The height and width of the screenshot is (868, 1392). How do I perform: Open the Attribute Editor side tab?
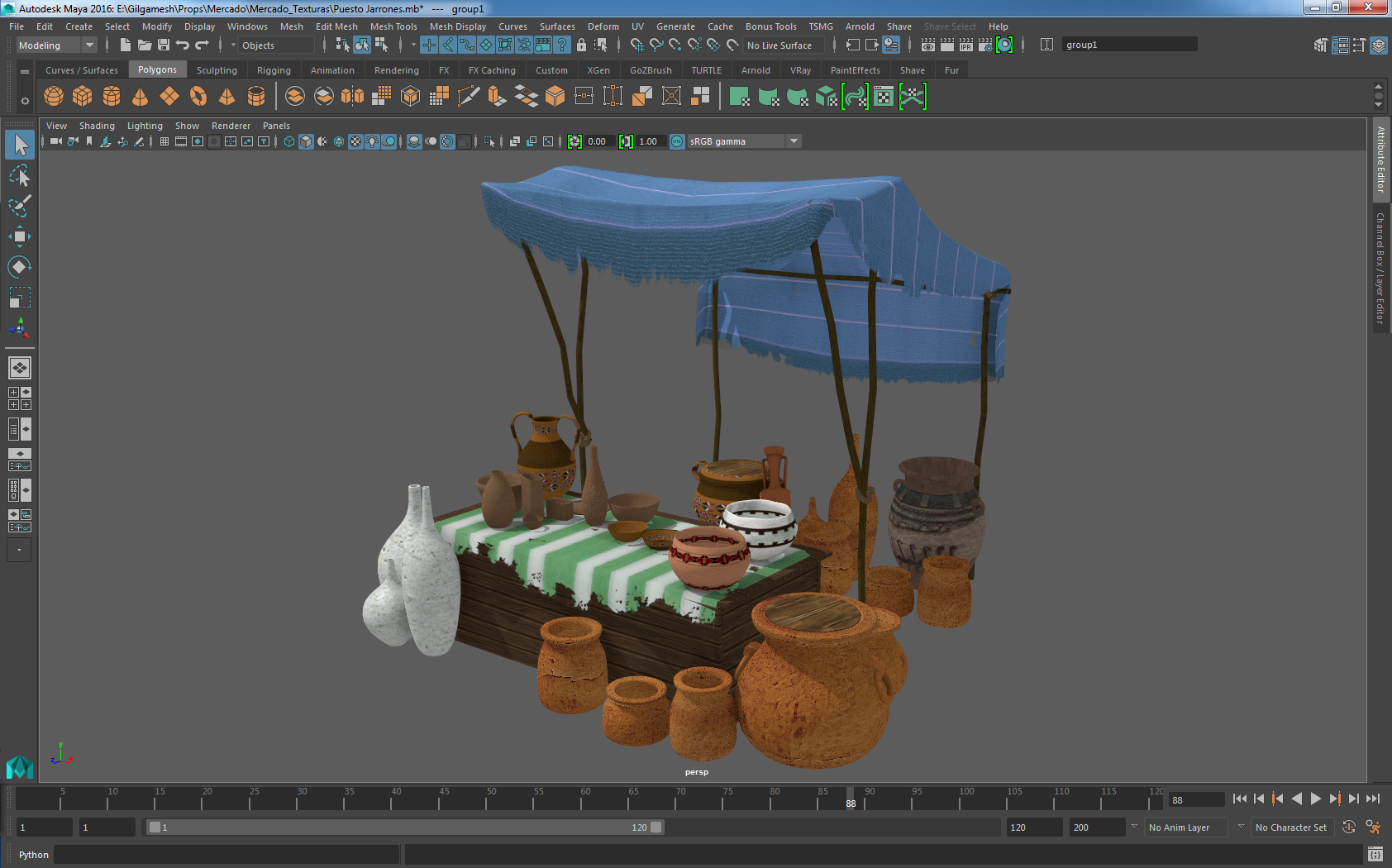1380,159
